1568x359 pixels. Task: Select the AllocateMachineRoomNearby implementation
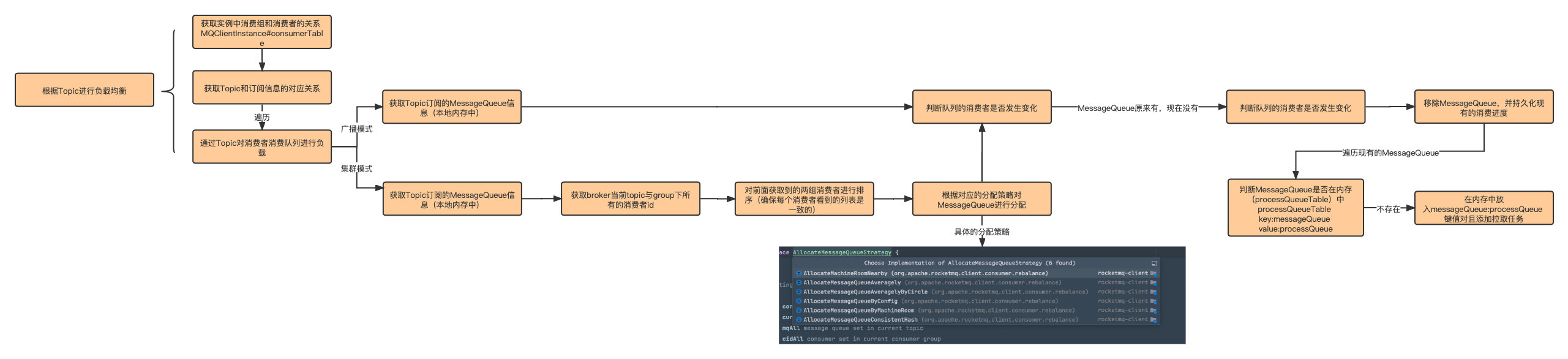click(976, 273)
